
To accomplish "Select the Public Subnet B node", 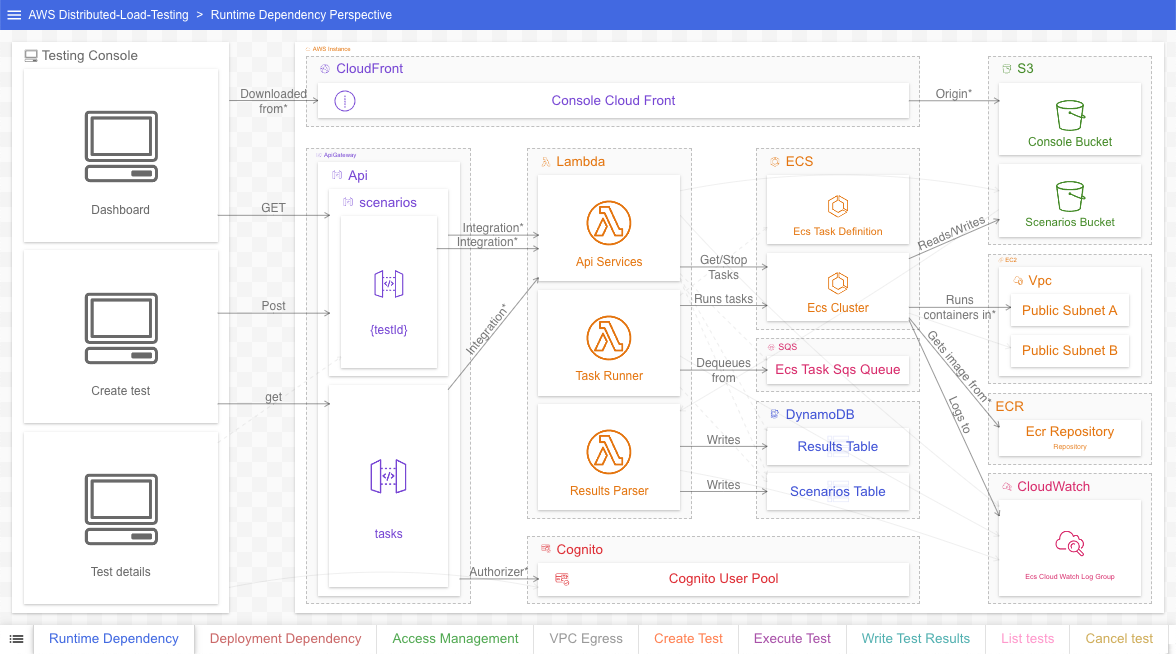I will tap(1070, 351).
